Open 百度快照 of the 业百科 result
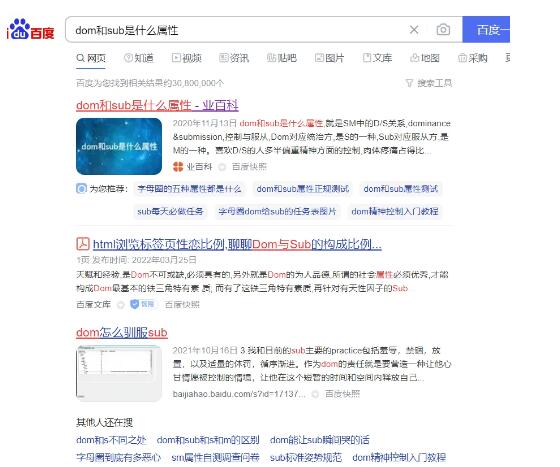 (x=249, y=167)
